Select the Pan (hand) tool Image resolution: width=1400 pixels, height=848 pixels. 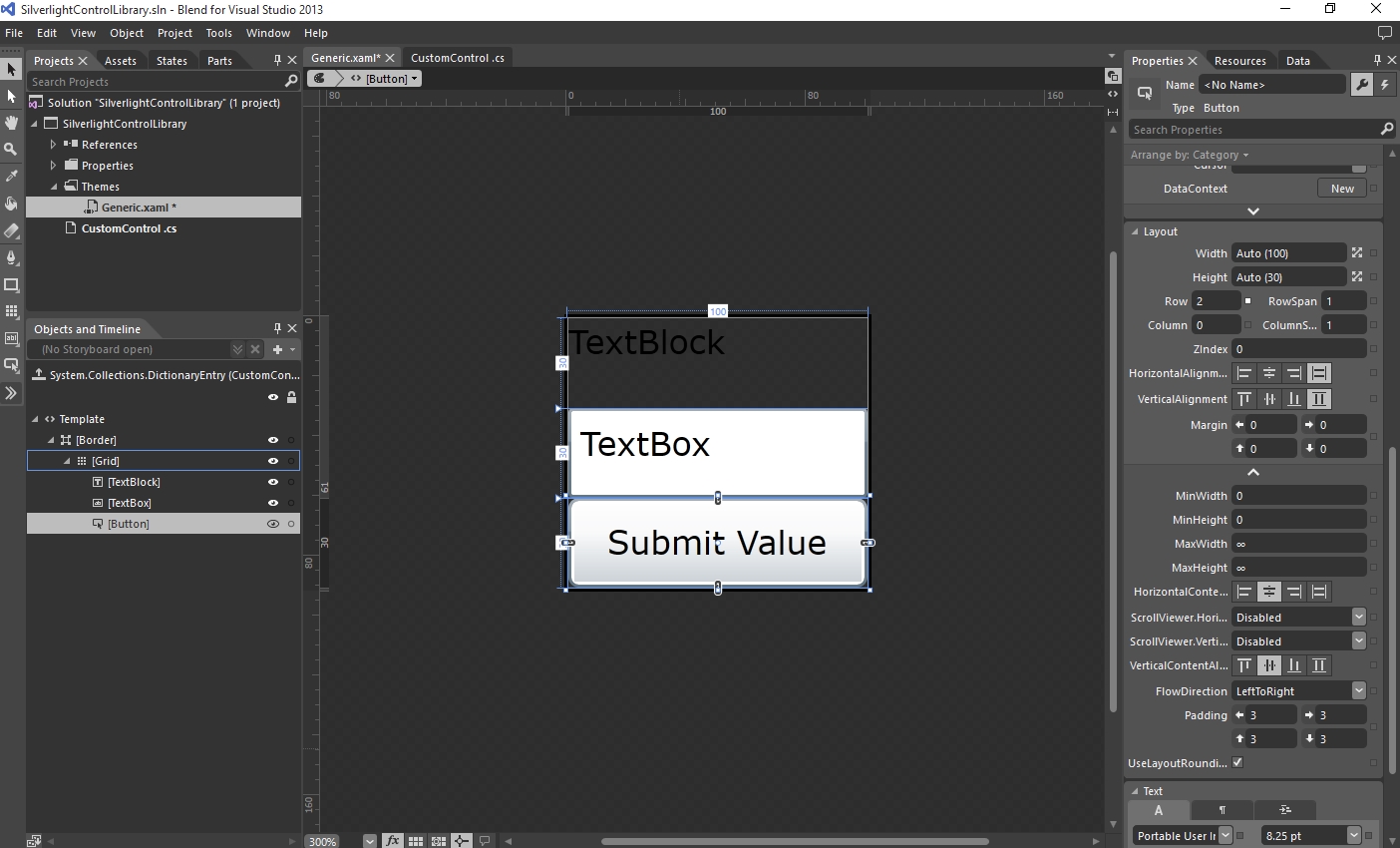pyautogui.click(x=11, y=123)
